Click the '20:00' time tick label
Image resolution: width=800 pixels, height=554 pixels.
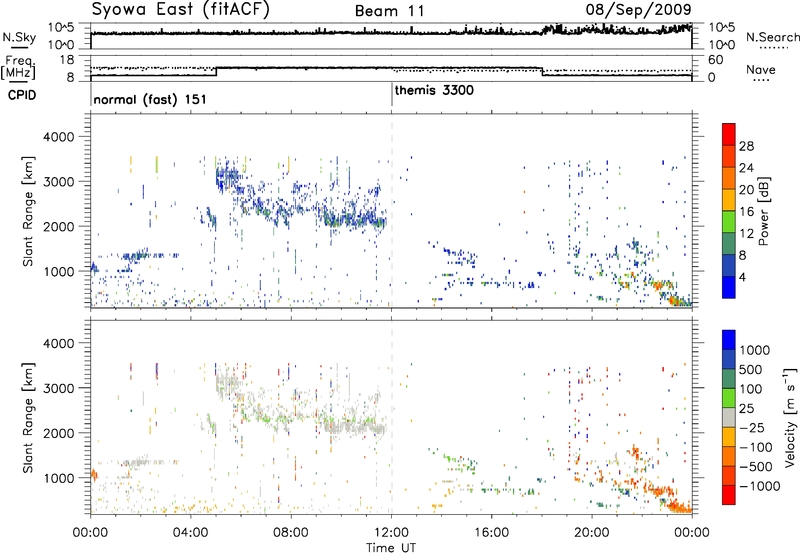coord(592,533)
